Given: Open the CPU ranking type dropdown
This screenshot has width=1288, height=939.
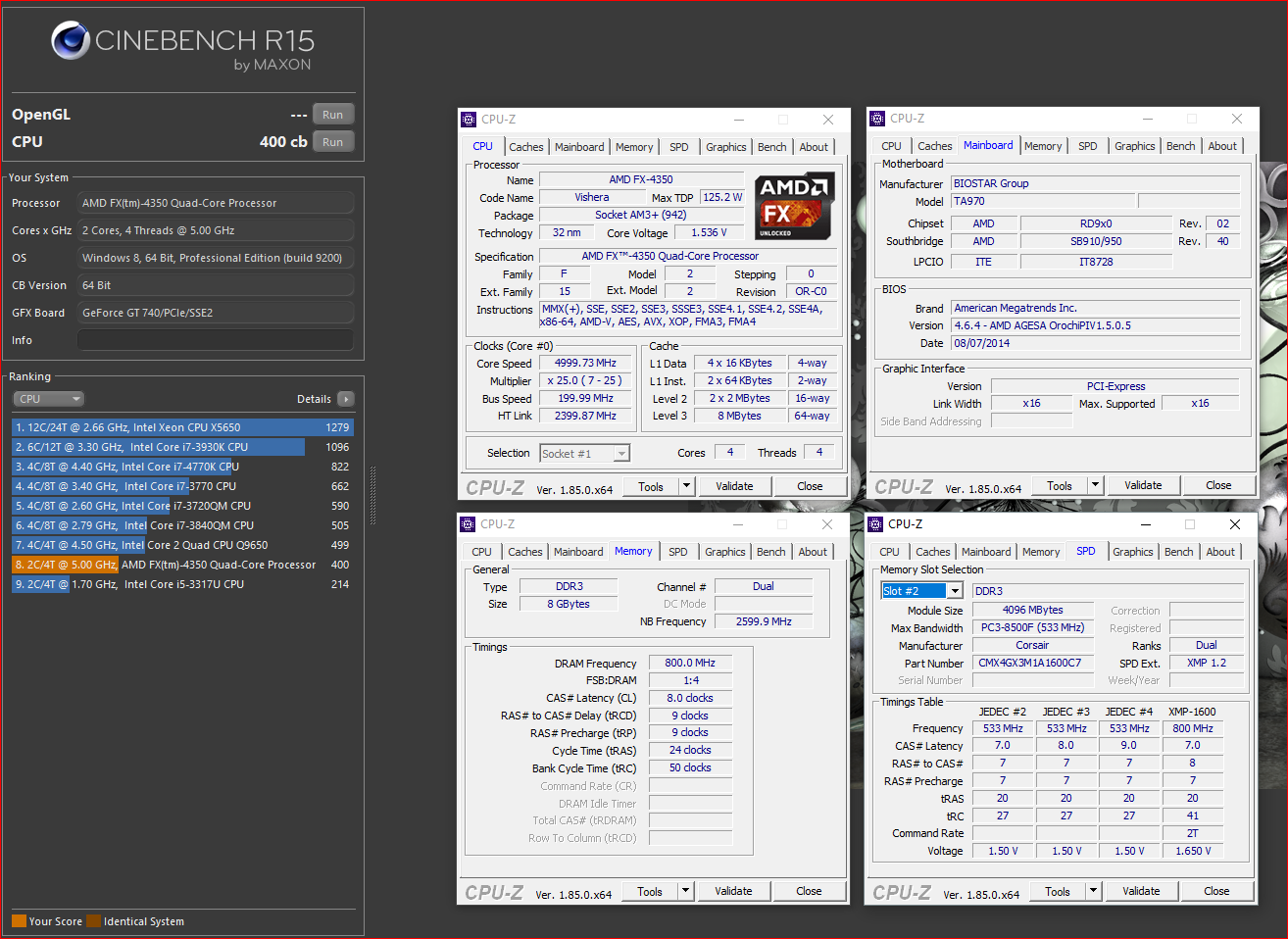Looking at the screenshot, I should 49,399.
